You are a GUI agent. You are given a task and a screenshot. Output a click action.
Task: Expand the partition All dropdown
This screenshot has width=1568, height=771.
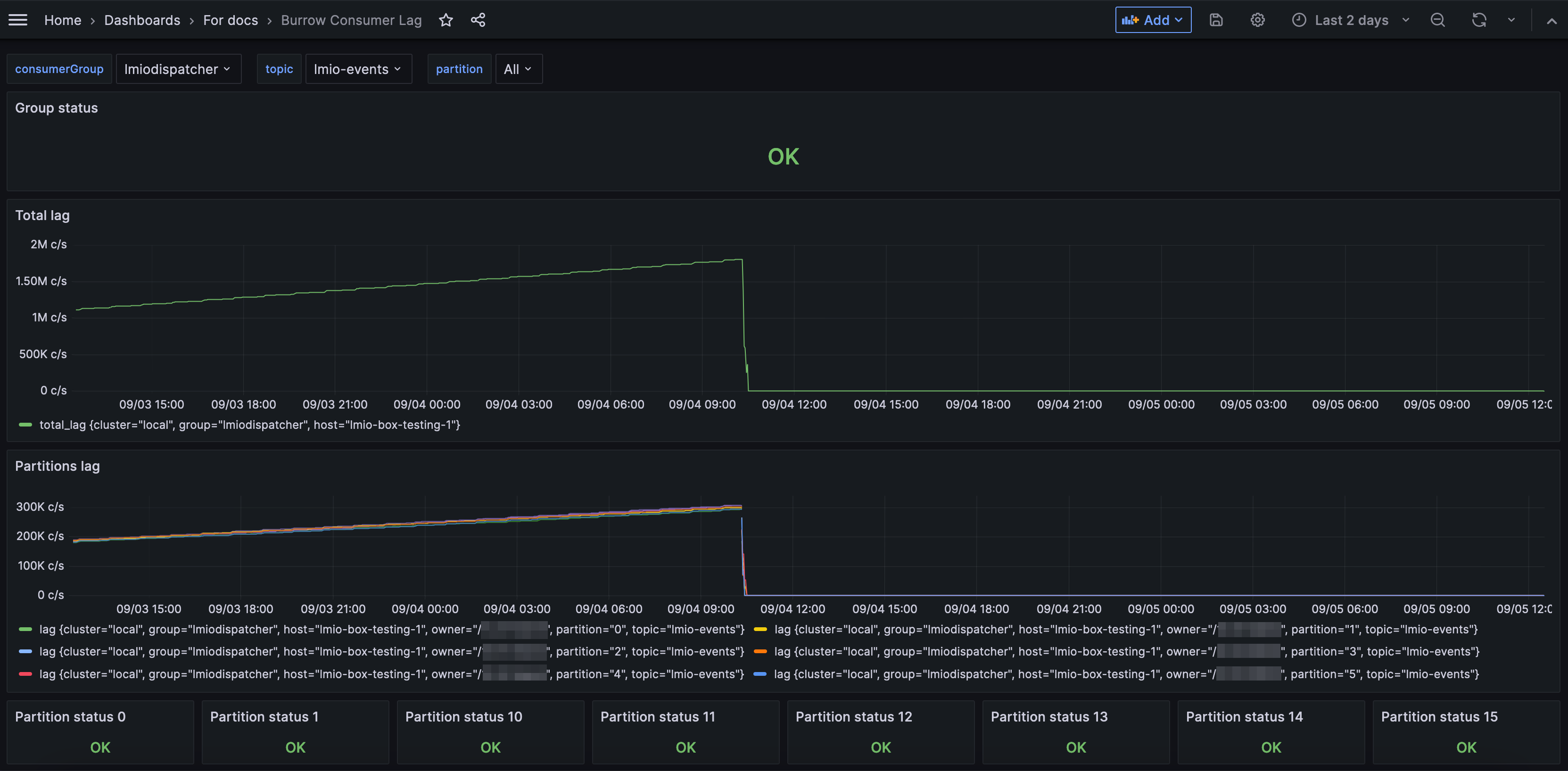coord(518,69)
